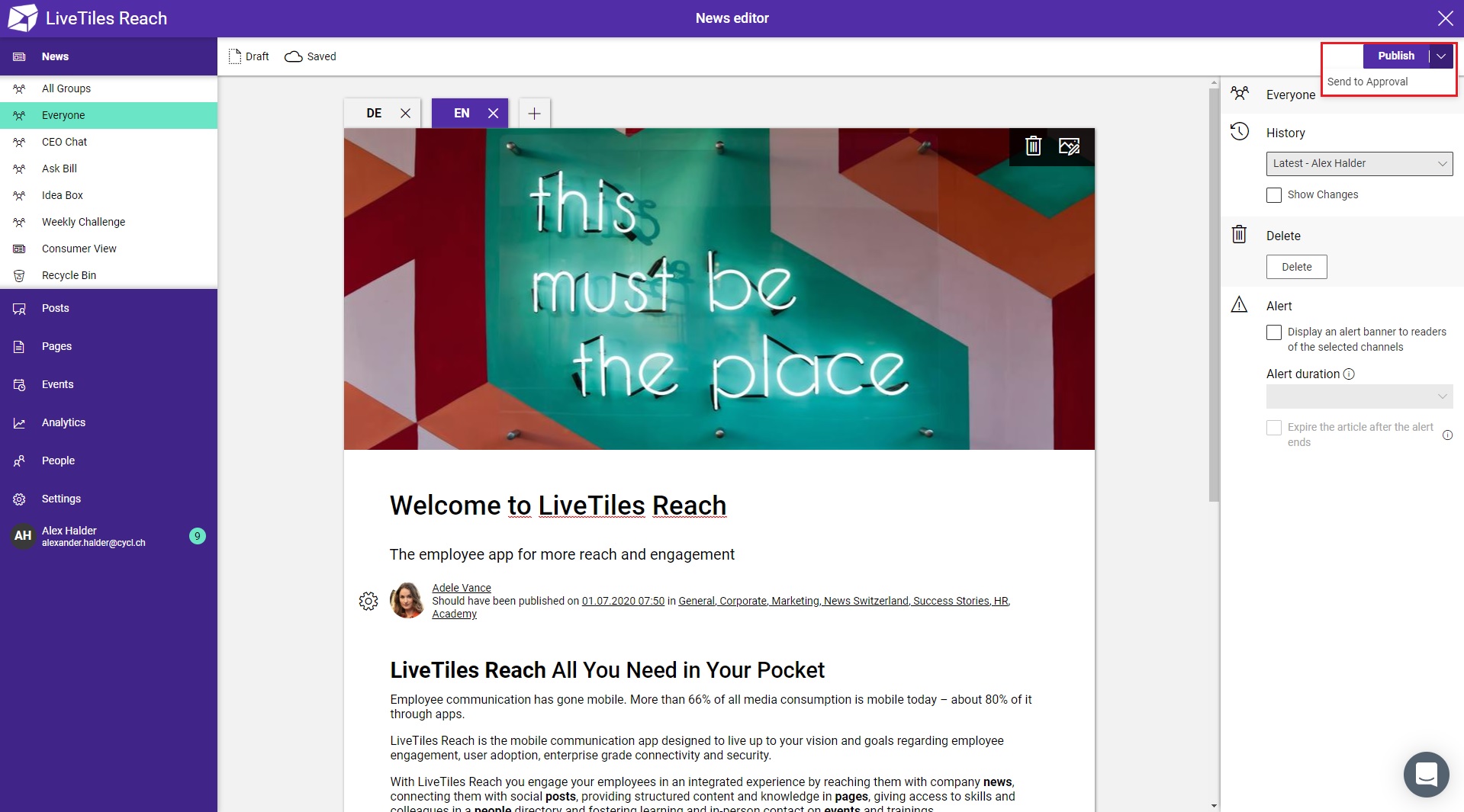Viewport: 1464px width, 812px height.
Task: Switch to the DE language tab
Action: point(374,114)
